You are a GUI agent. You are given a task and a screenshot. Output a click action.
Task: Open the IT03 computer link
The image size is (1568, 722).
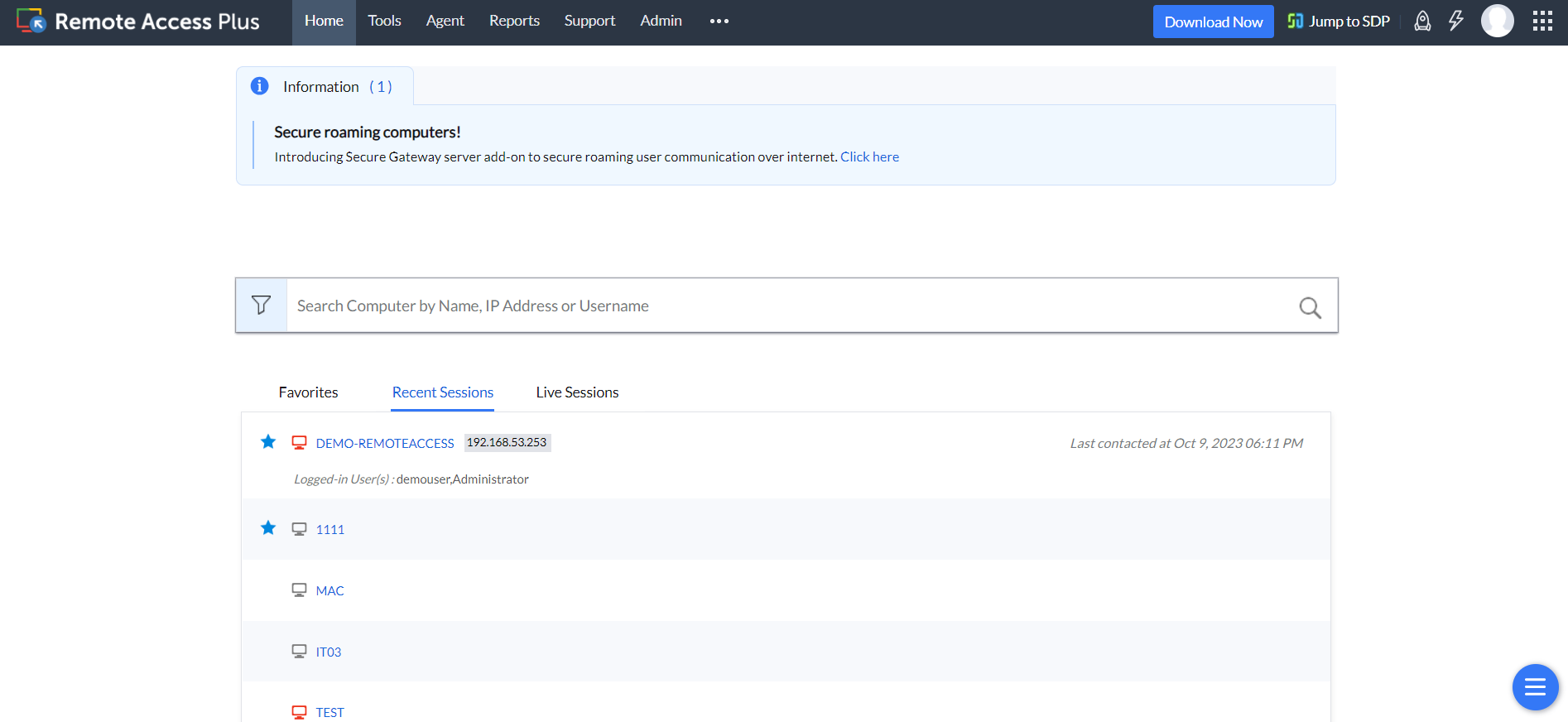click(329, 652)
